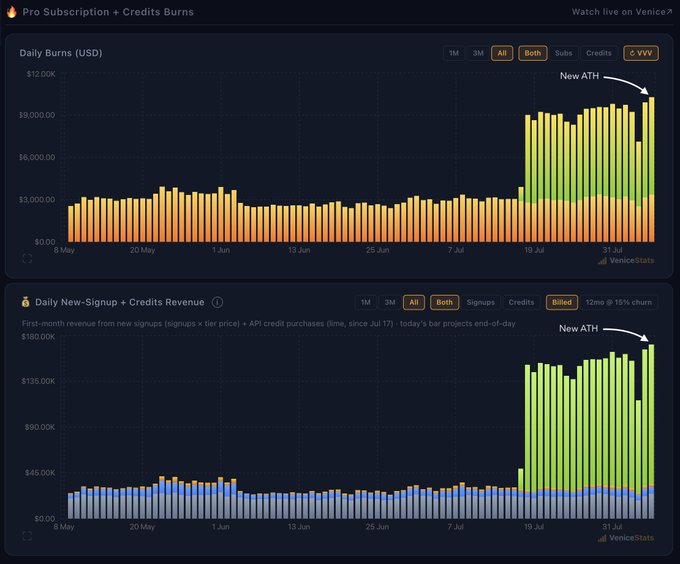Click the Daily Burns (USD) heading

[61, 53]
